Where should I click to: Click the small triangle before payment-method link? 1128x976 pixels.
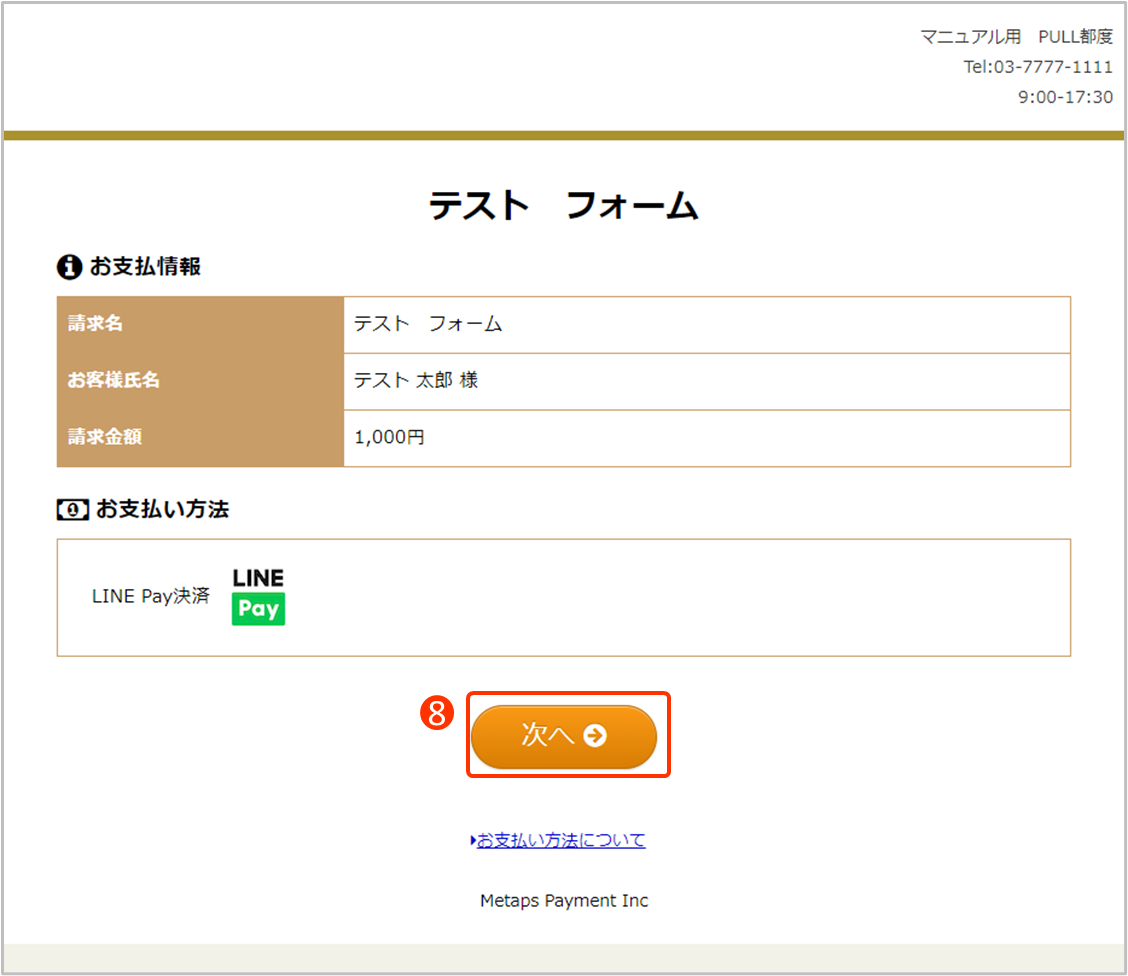(x=473, y=841)
